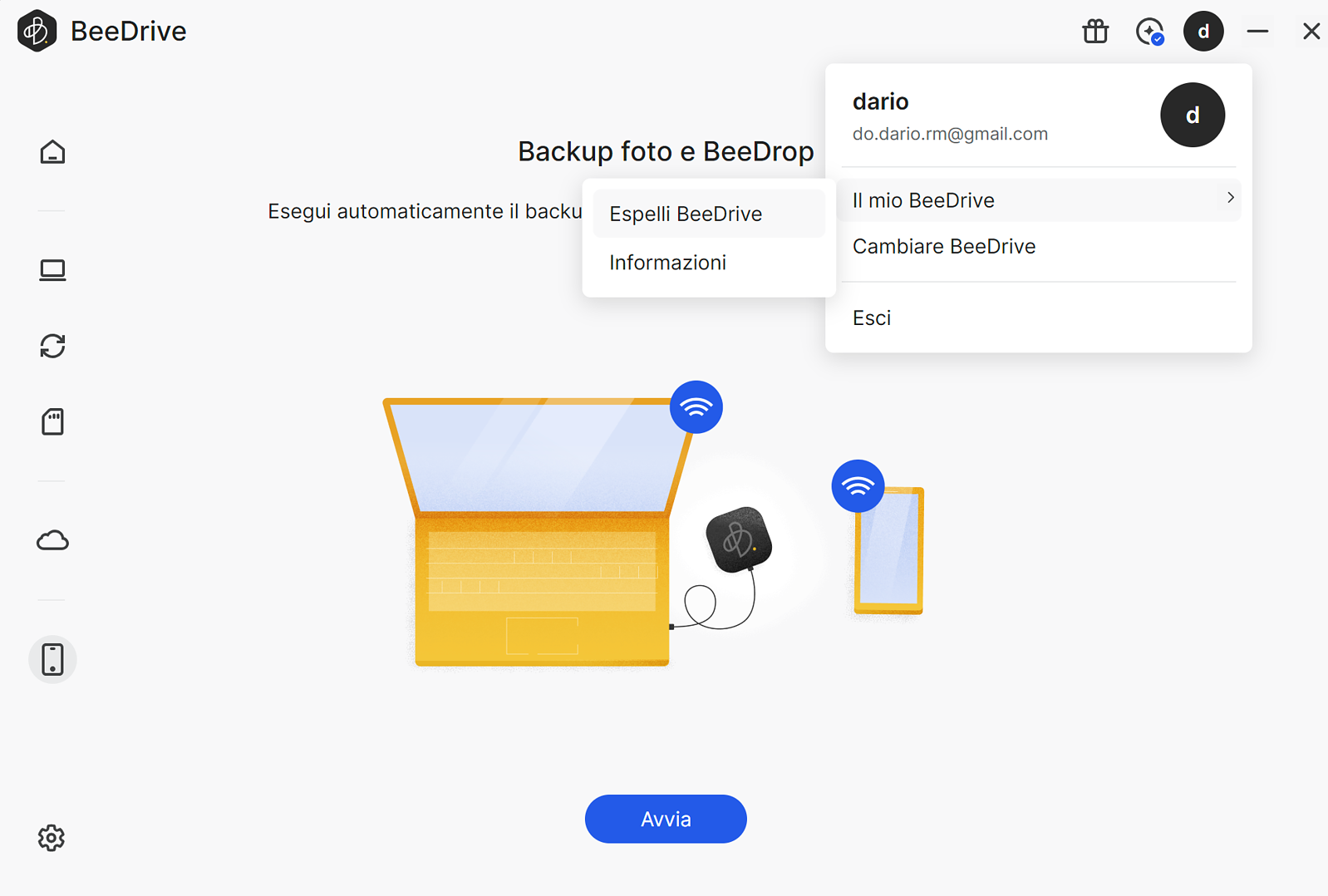This screenshot has height=896, width=1328.
Task: Open the Home section in sidebar
Action: (x=52, y=152)
